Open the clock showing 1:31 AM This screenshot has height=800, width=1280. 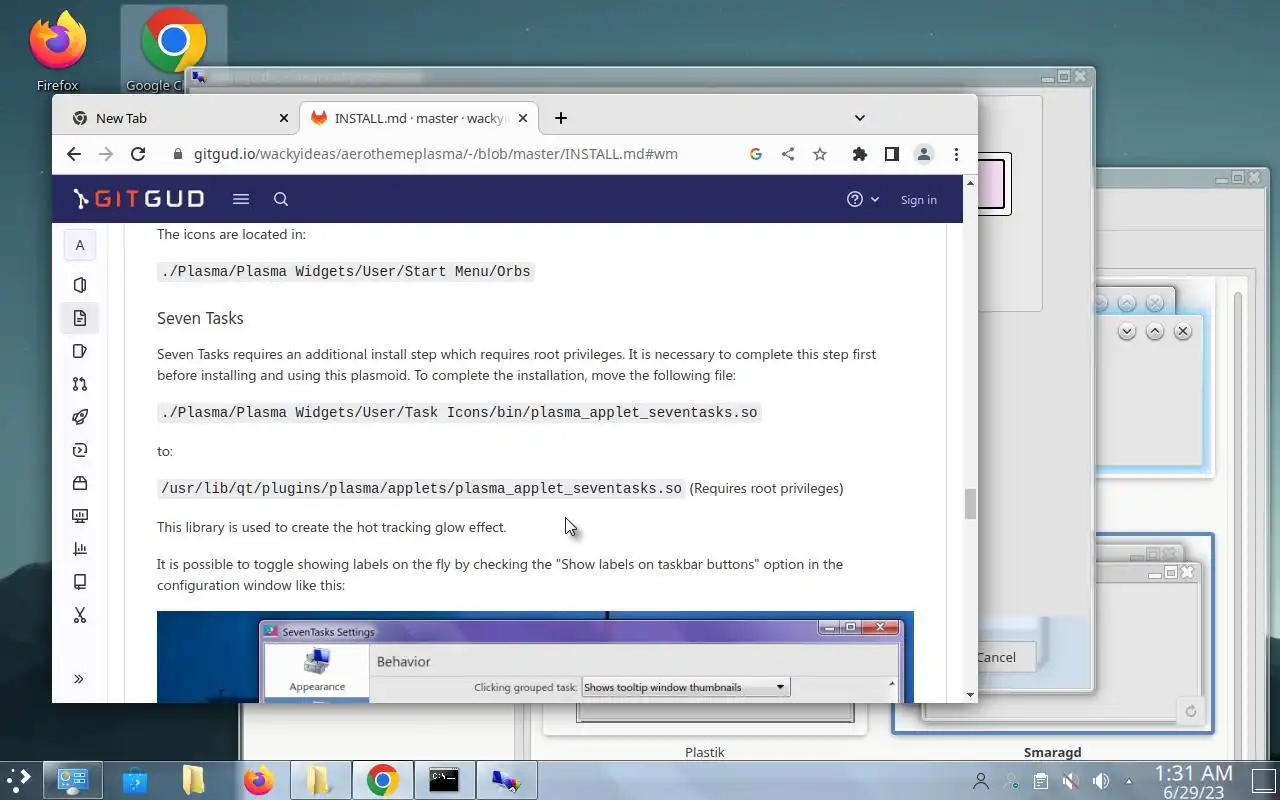1193,781
